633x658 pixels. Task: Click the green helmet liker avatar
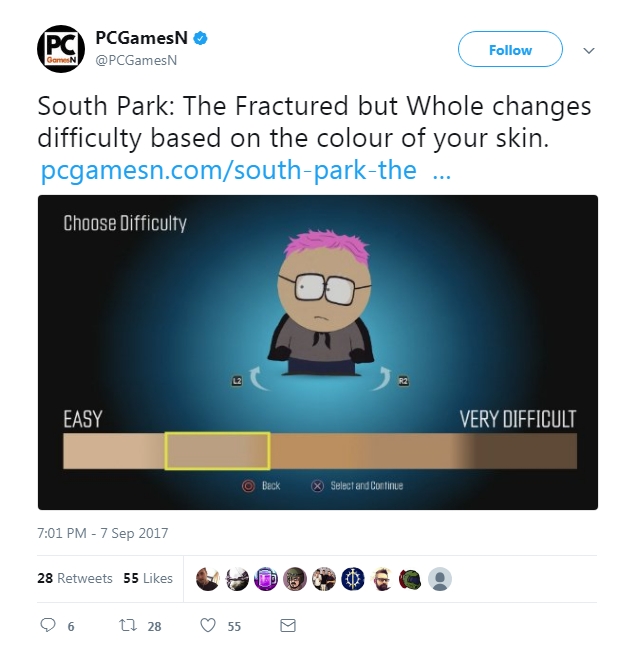click(410, 579)
